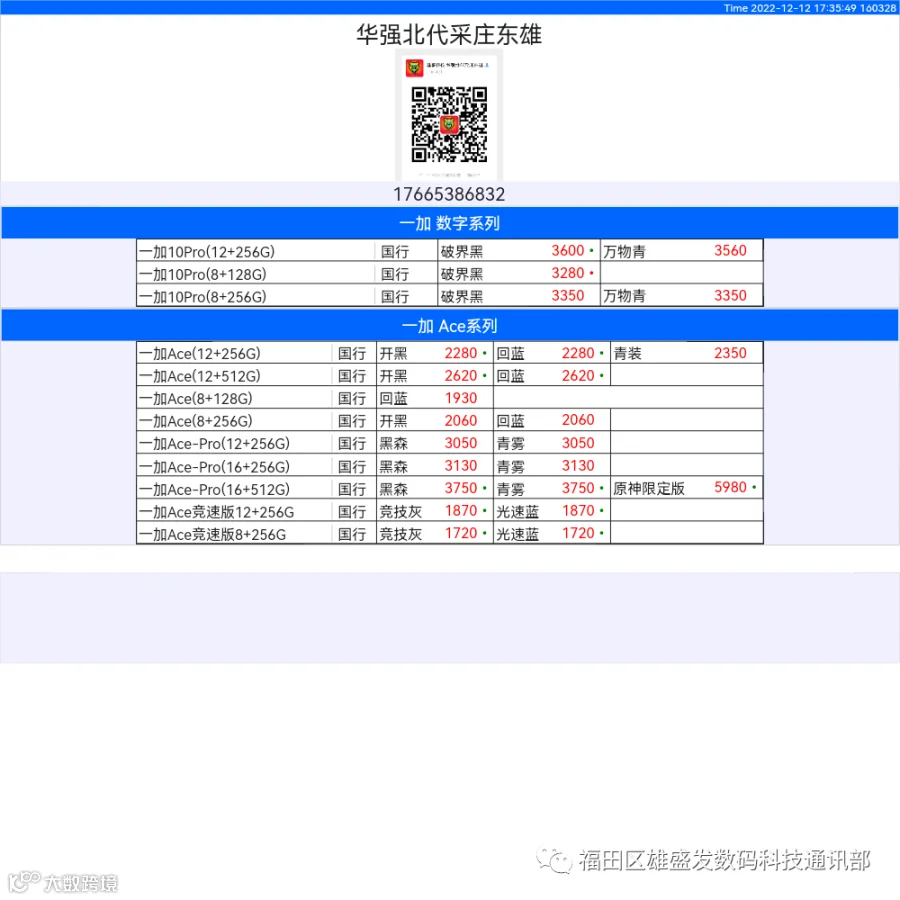Click the timestamp "Time 2022-12-12 17:35:49"
This screenshot has width=900, height=900.
790,8
